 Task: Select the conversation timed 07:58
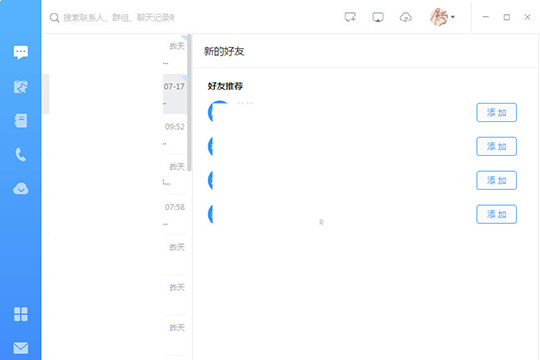115,215
